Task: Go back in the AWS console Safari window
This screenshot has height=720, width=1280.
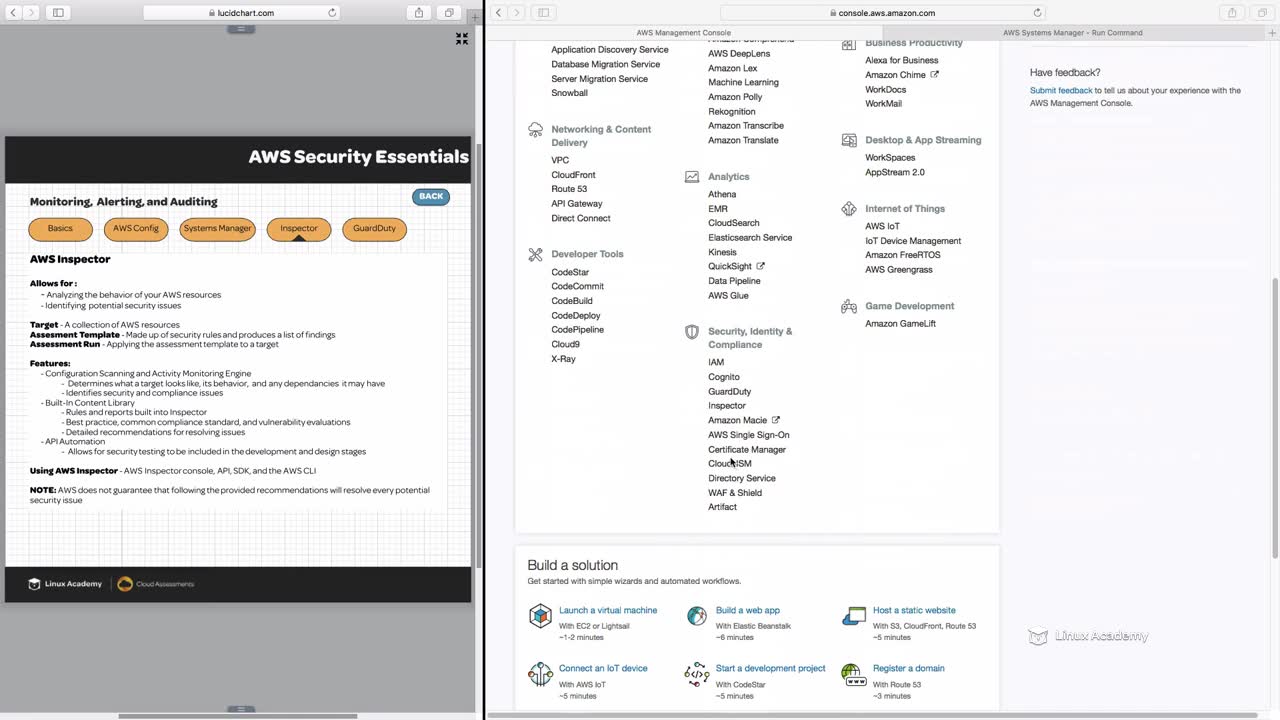Action: pyautogui.click(x=498, y=13)
